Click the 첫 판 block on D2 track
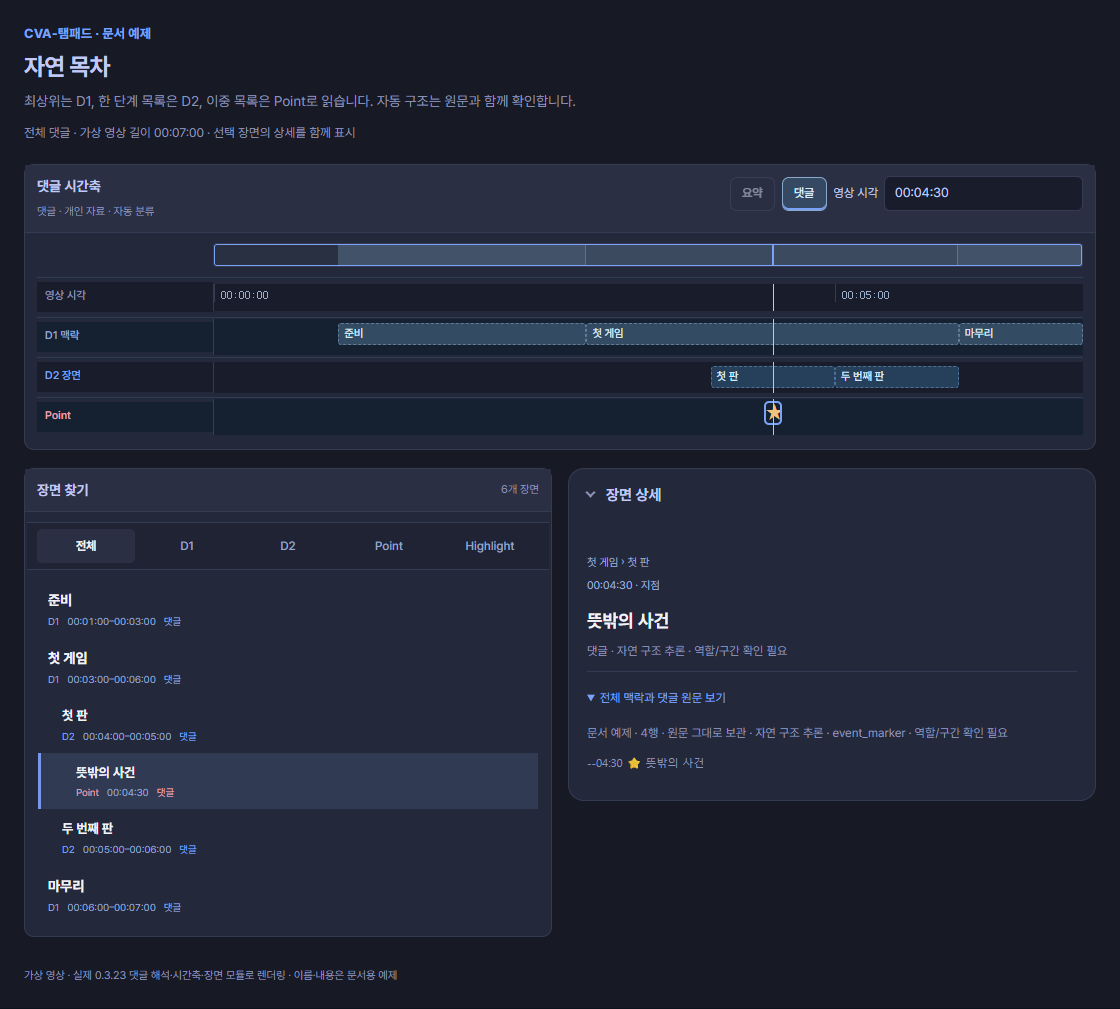 pos(772,377)
